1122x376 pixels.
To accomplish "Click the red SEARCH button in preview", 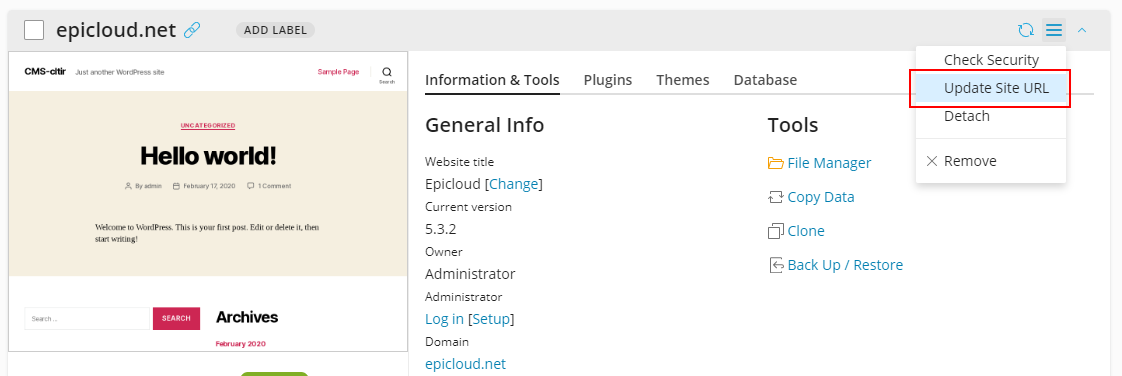I will click(176, 318).
